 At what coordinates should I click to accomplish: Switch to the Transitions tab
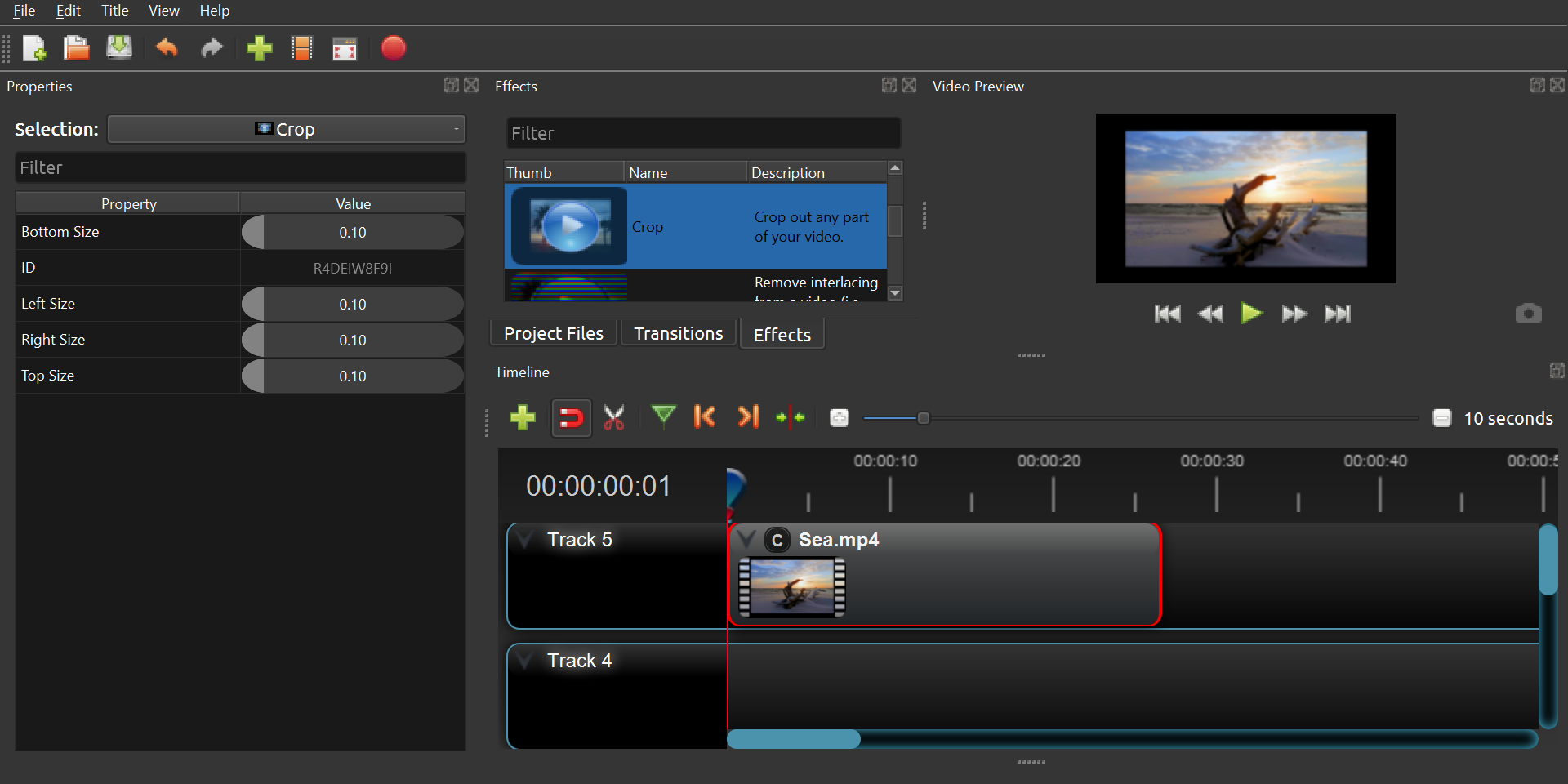pos(678,334)
